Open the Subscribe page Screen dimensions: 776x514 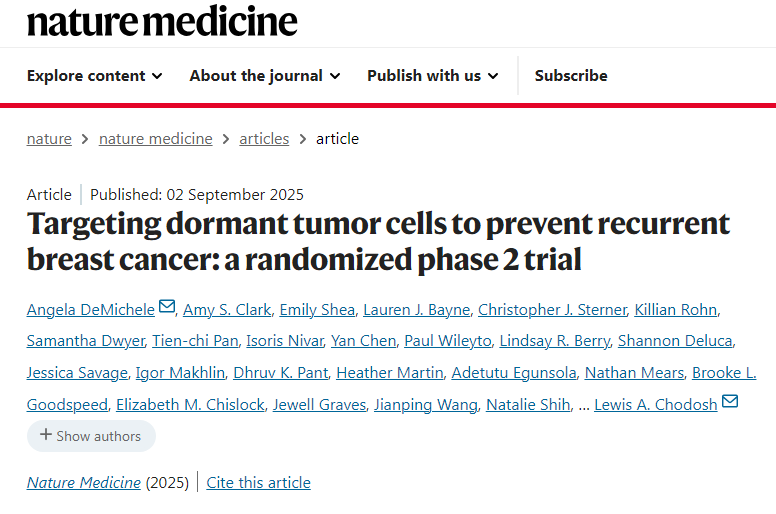571,76
